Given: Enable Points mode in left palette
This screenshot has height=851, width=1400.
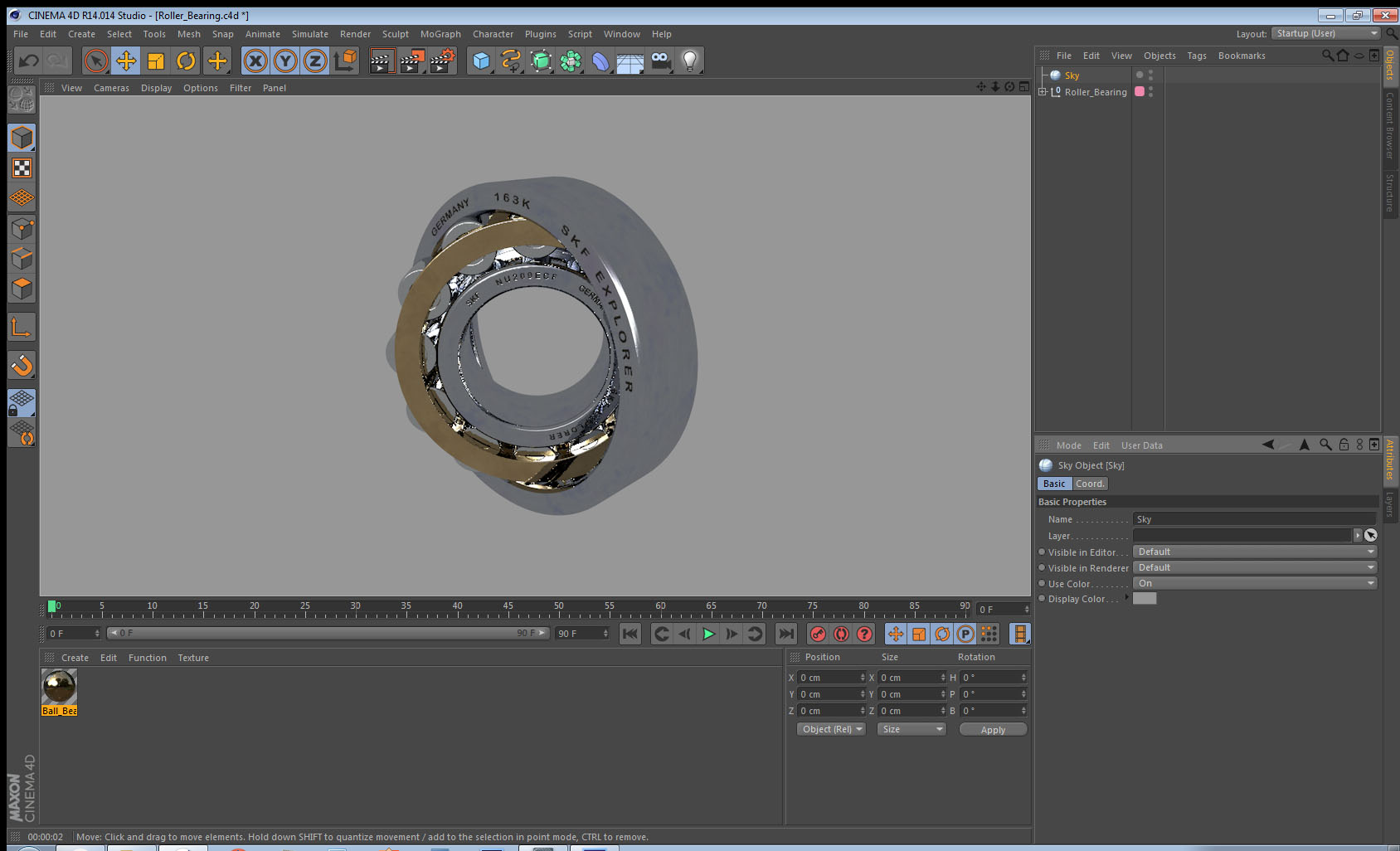Looking at the screenshot, I should 22,229.
